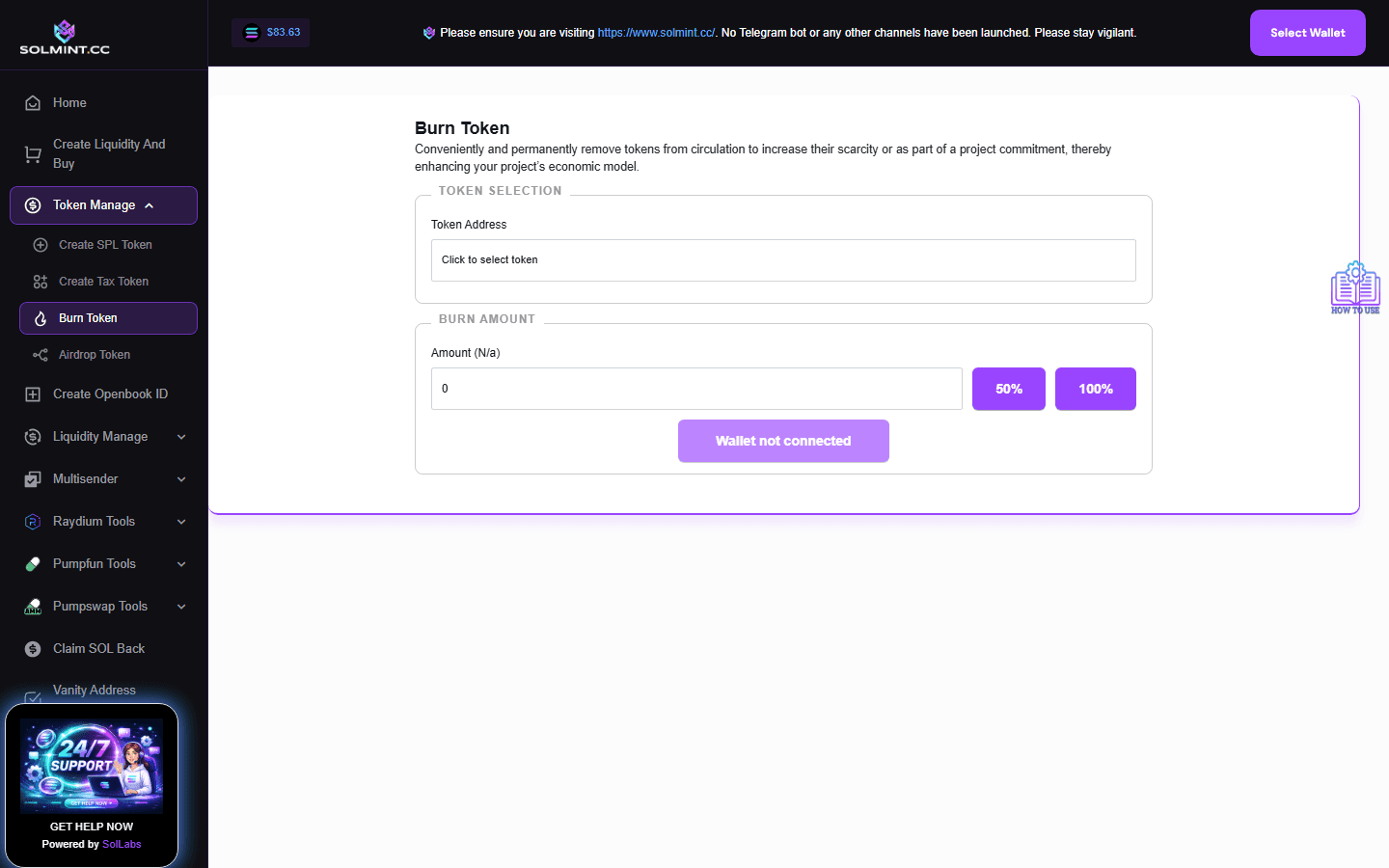
Task: Select the Create SPL Token plus icon
Action: point(41,244)
